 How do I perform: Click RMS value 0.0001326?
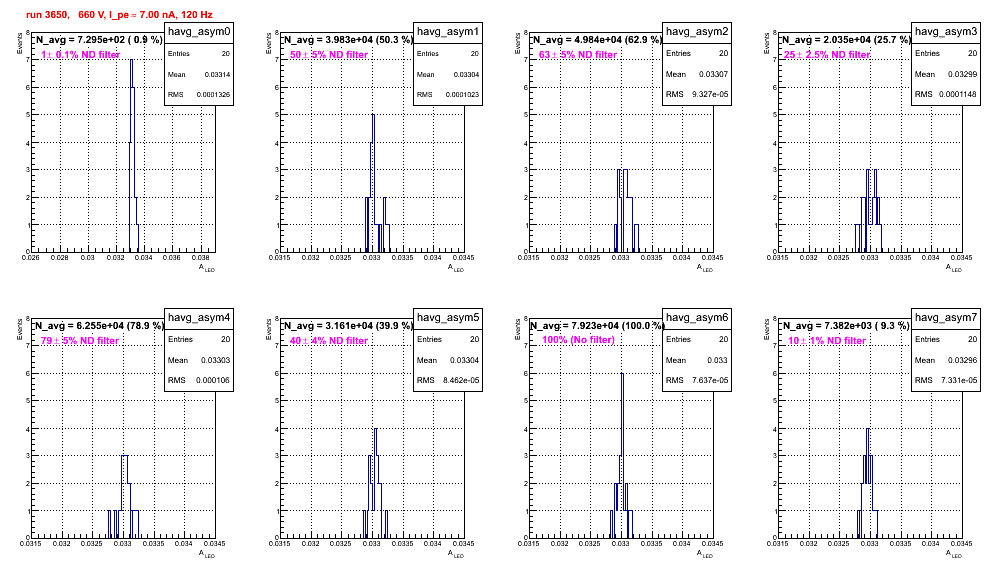click(213, 95)
